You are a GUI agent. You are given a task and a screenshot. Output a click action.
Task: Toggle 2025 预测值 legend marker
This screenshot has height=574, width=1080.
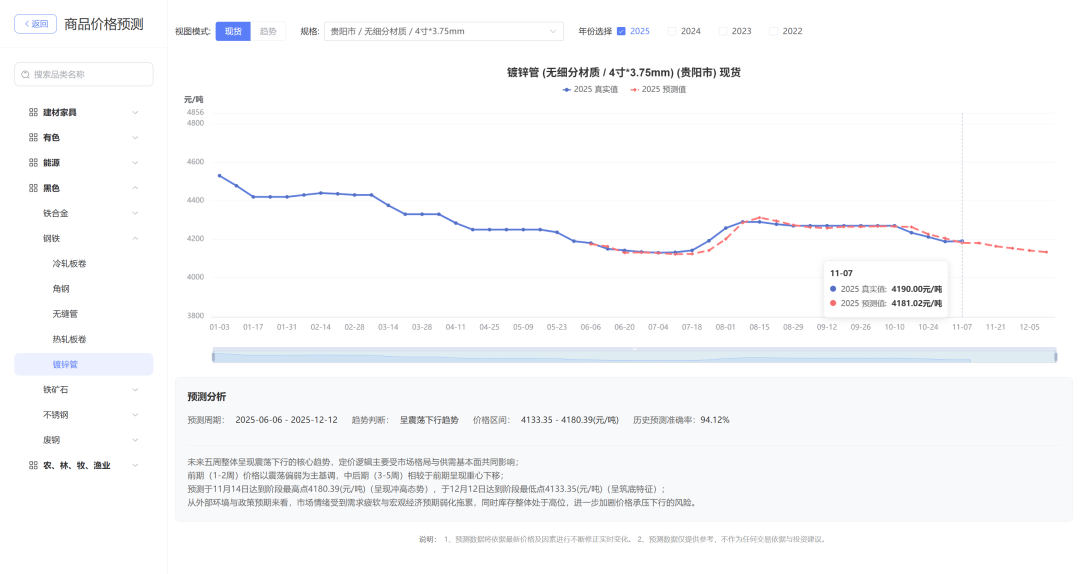(x=635, y=90)
